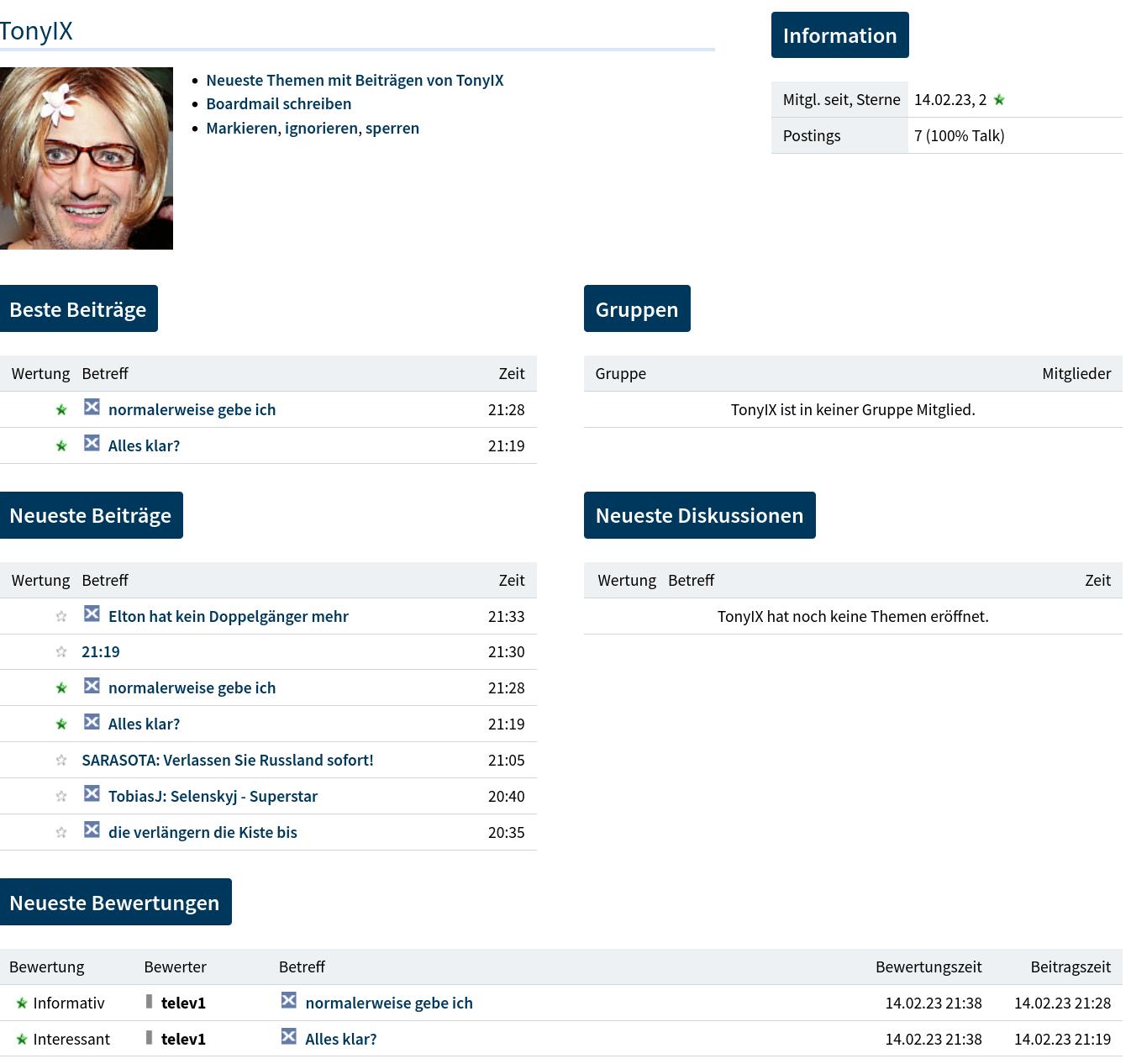Click the Boardmail schreiben link

pyautogui.click(x=278, y=104)
